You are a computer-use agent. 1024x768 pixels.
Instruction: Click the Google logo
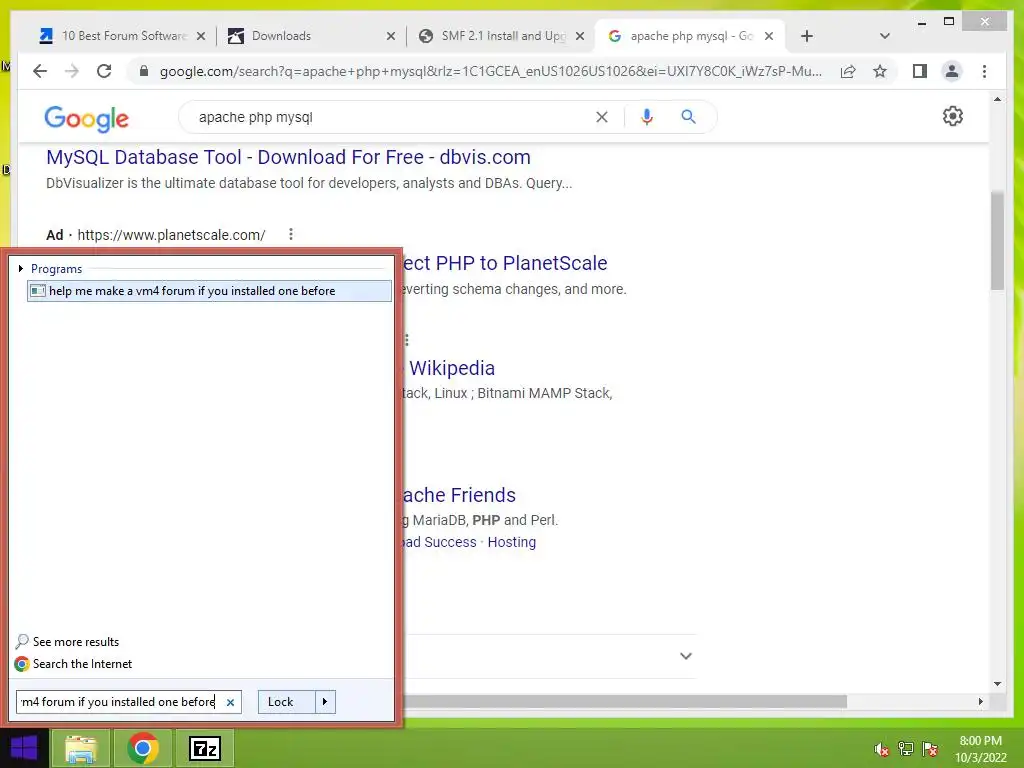pyautogui.click(x=86, y=118)
